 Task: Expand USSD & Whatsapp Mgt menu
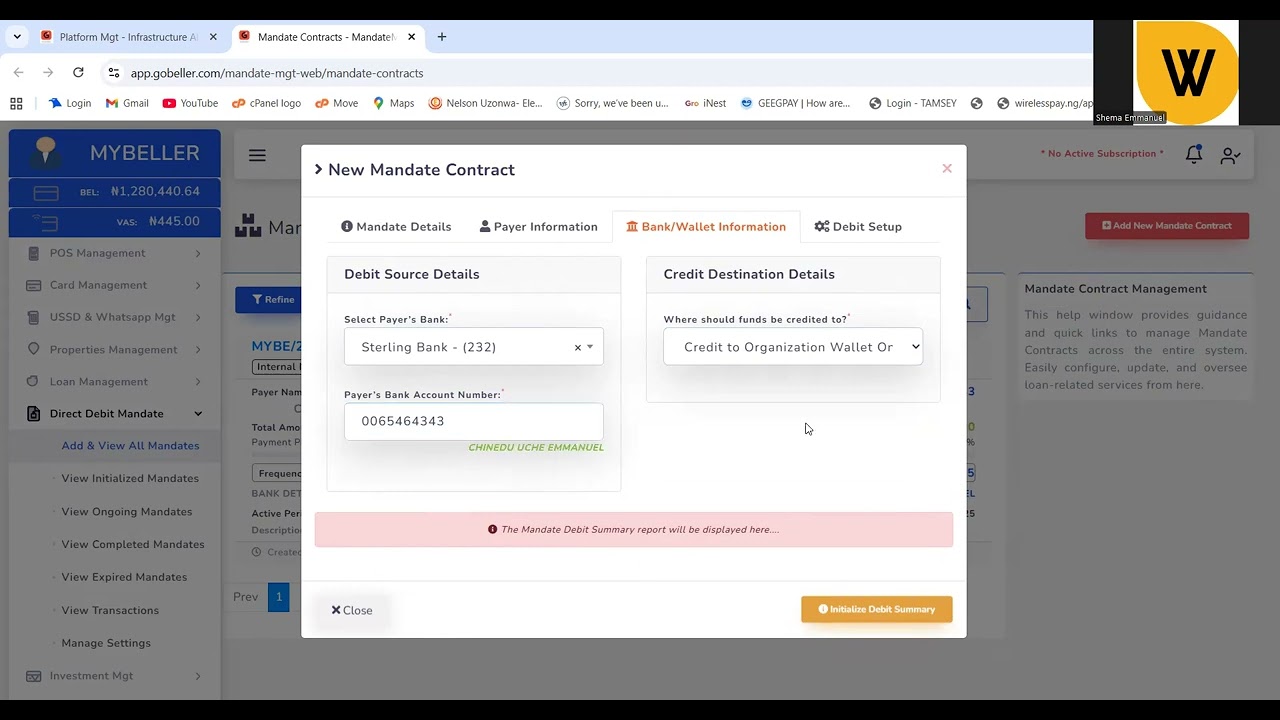[x=115, y=317]
